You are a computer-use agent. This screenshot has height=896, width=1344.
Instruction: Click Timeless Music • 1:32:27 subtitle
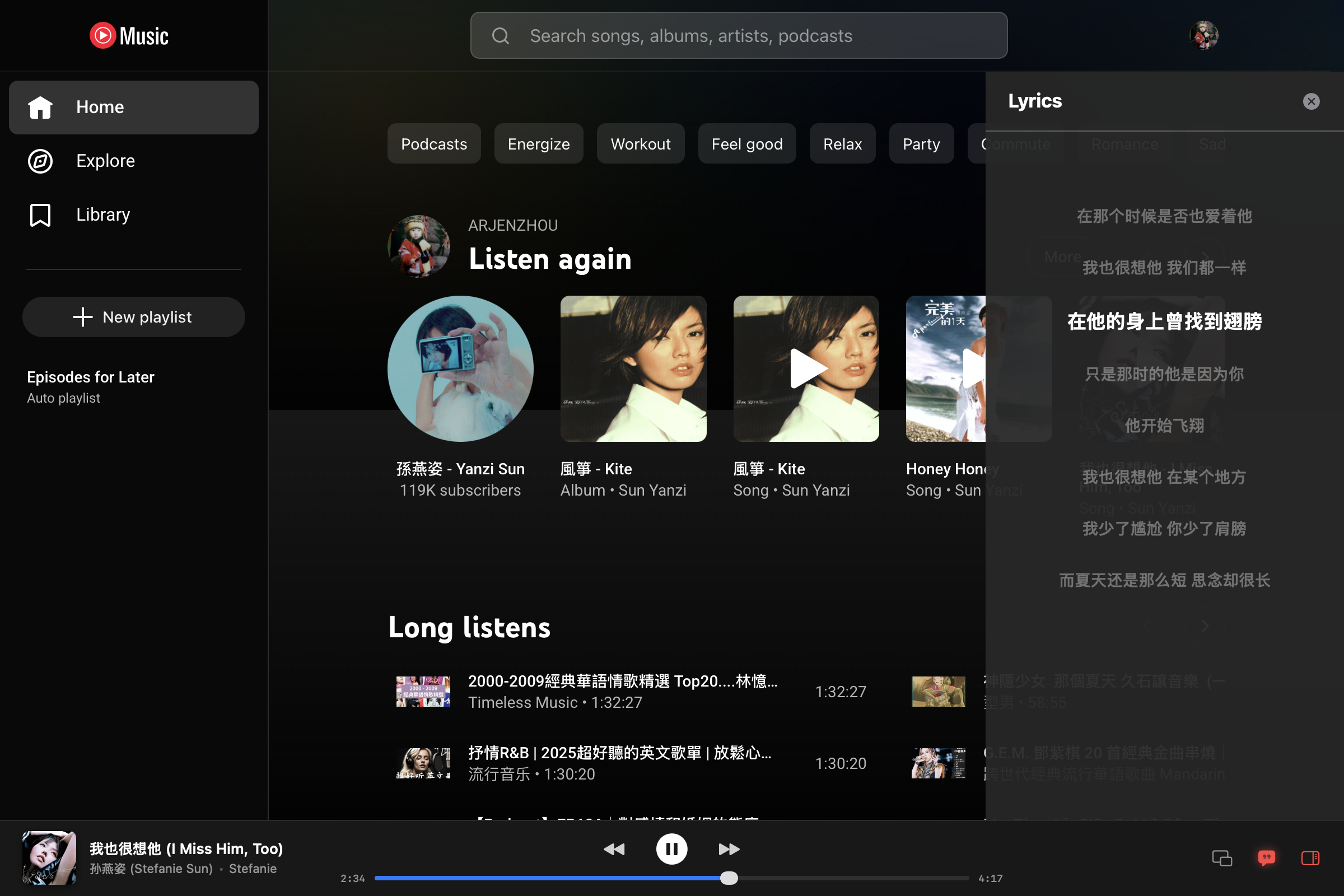pos(556,702)
